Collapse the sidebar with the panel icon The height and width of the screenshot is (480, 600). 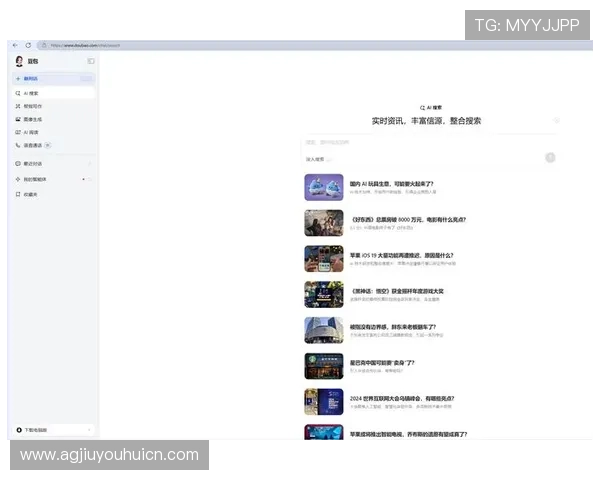click(x=91, y=61)
